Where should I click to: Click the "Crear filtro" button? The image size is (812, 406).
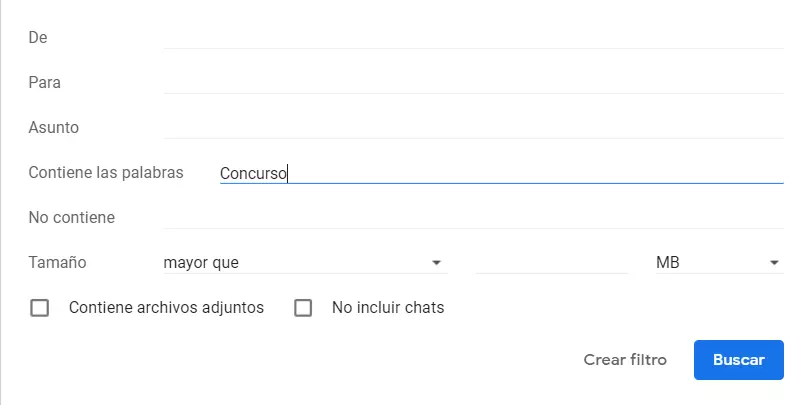[x=625, y=360]
